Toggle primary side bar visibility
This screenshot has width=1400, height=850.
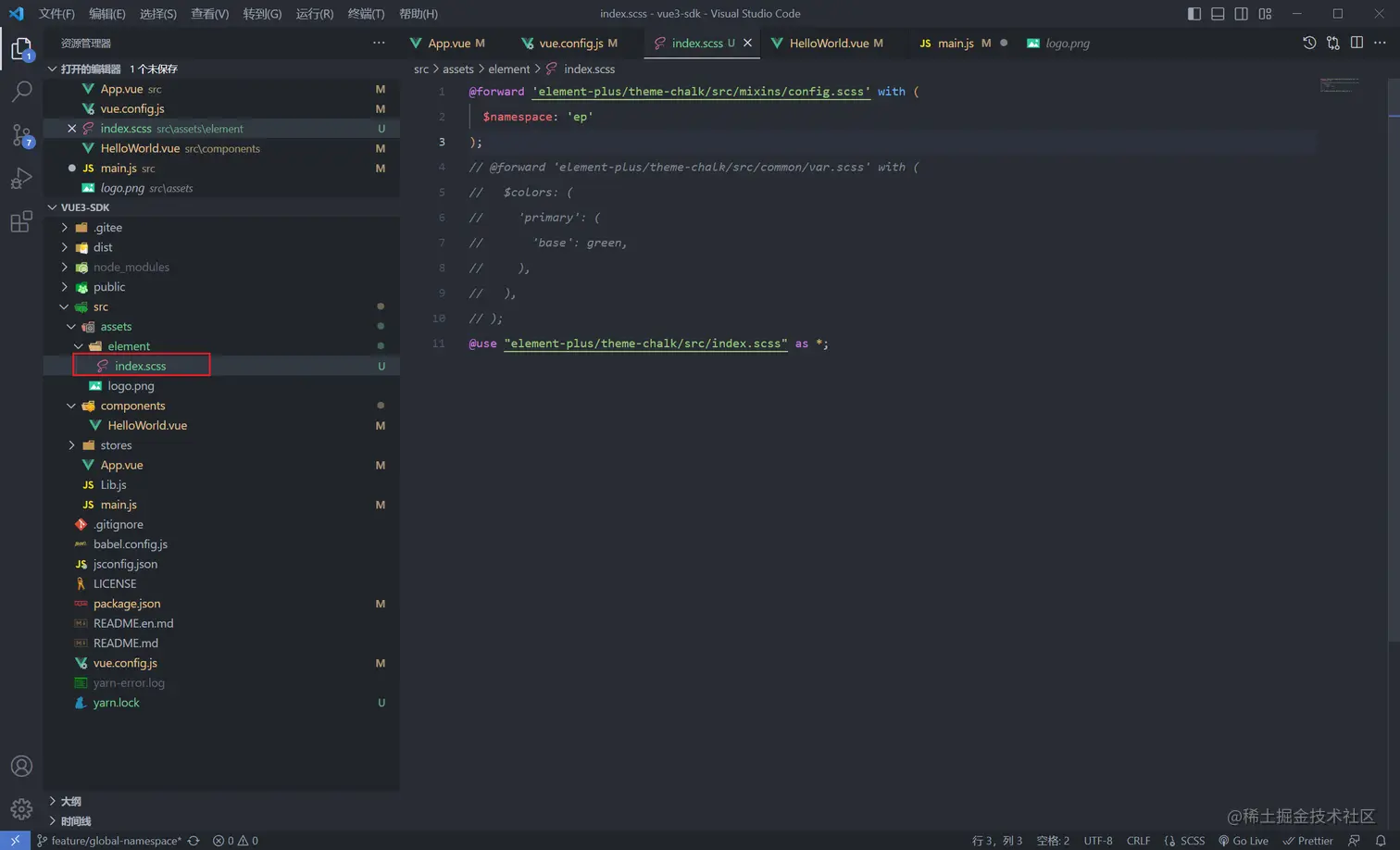coord(1194,14)
